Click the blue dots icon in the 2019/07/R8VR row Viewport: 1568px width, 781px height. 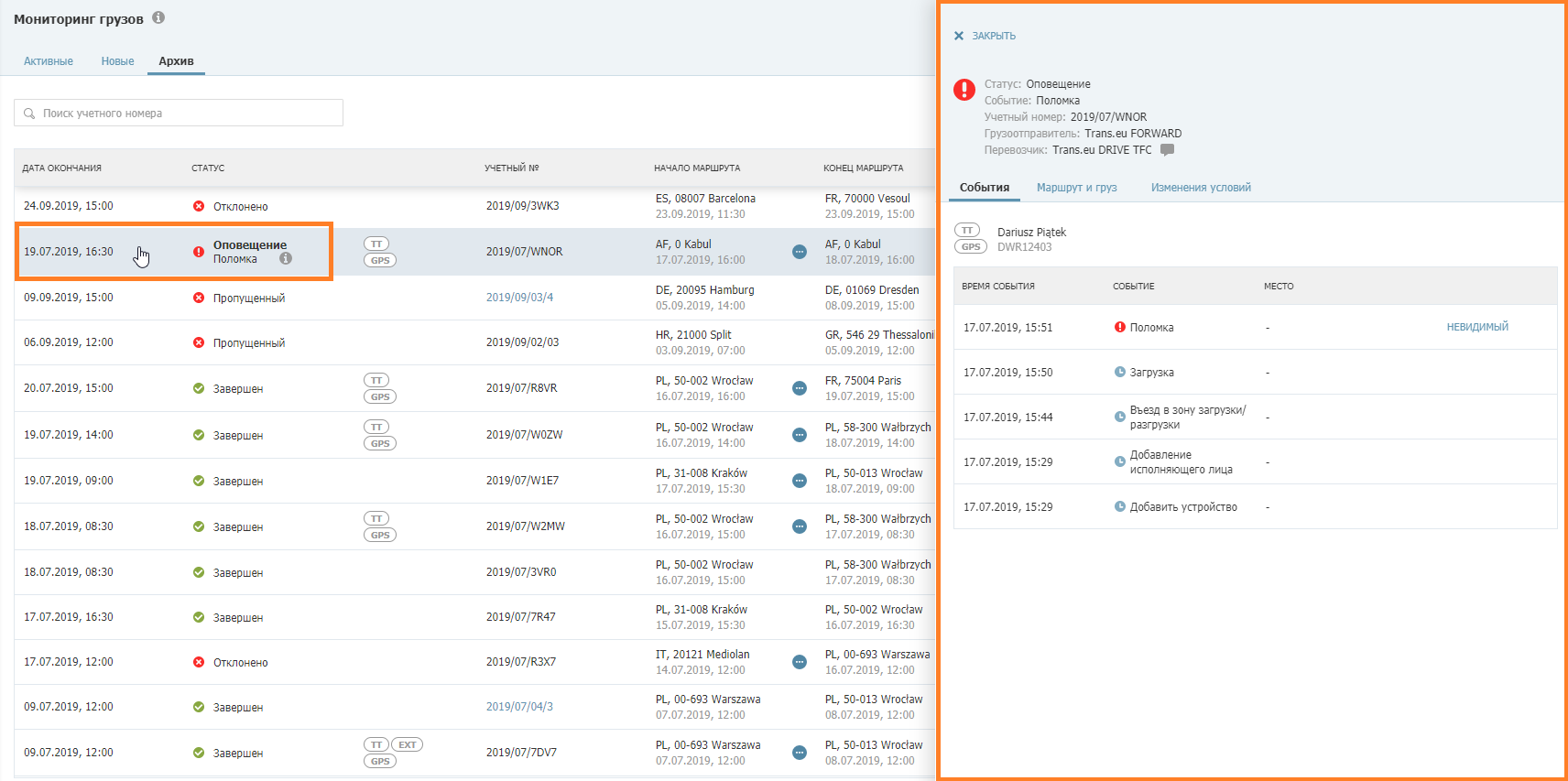coord(800,388)
